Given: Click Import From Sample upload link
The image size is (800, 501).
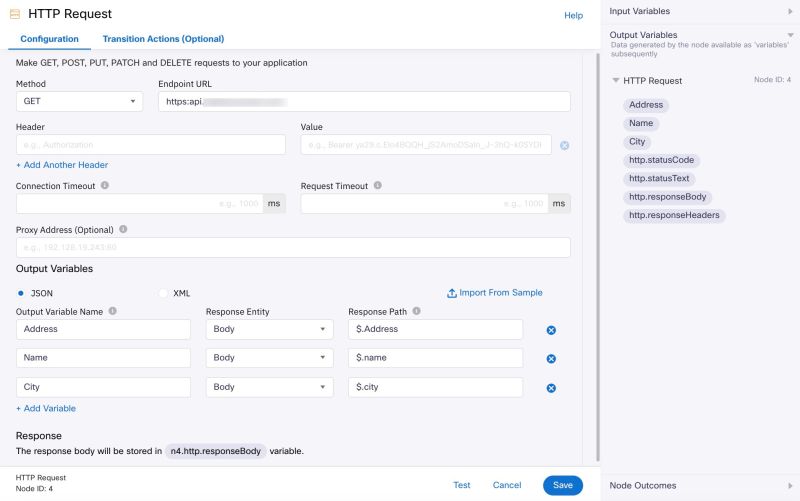Looking at the screenshot, I should click(494, 293).
